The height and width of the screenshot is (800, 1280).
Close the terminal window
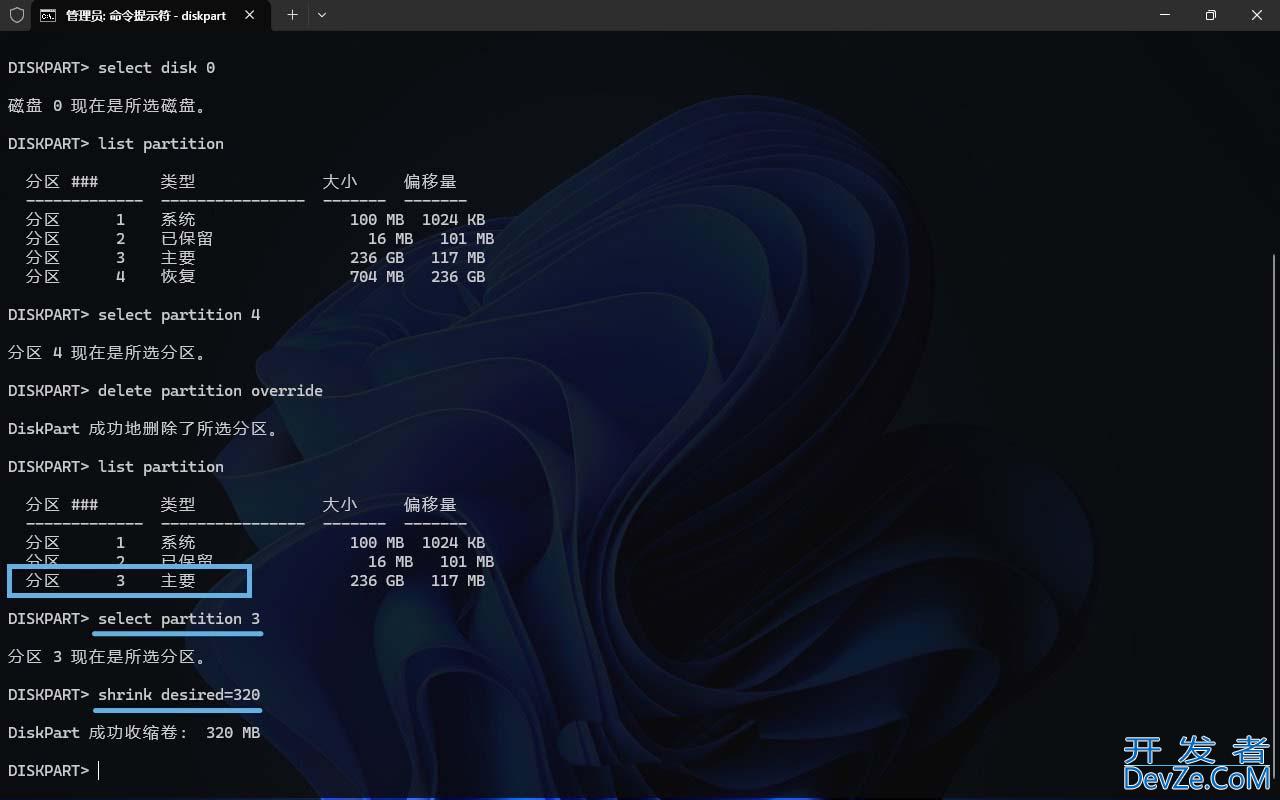coord(1257,15)
